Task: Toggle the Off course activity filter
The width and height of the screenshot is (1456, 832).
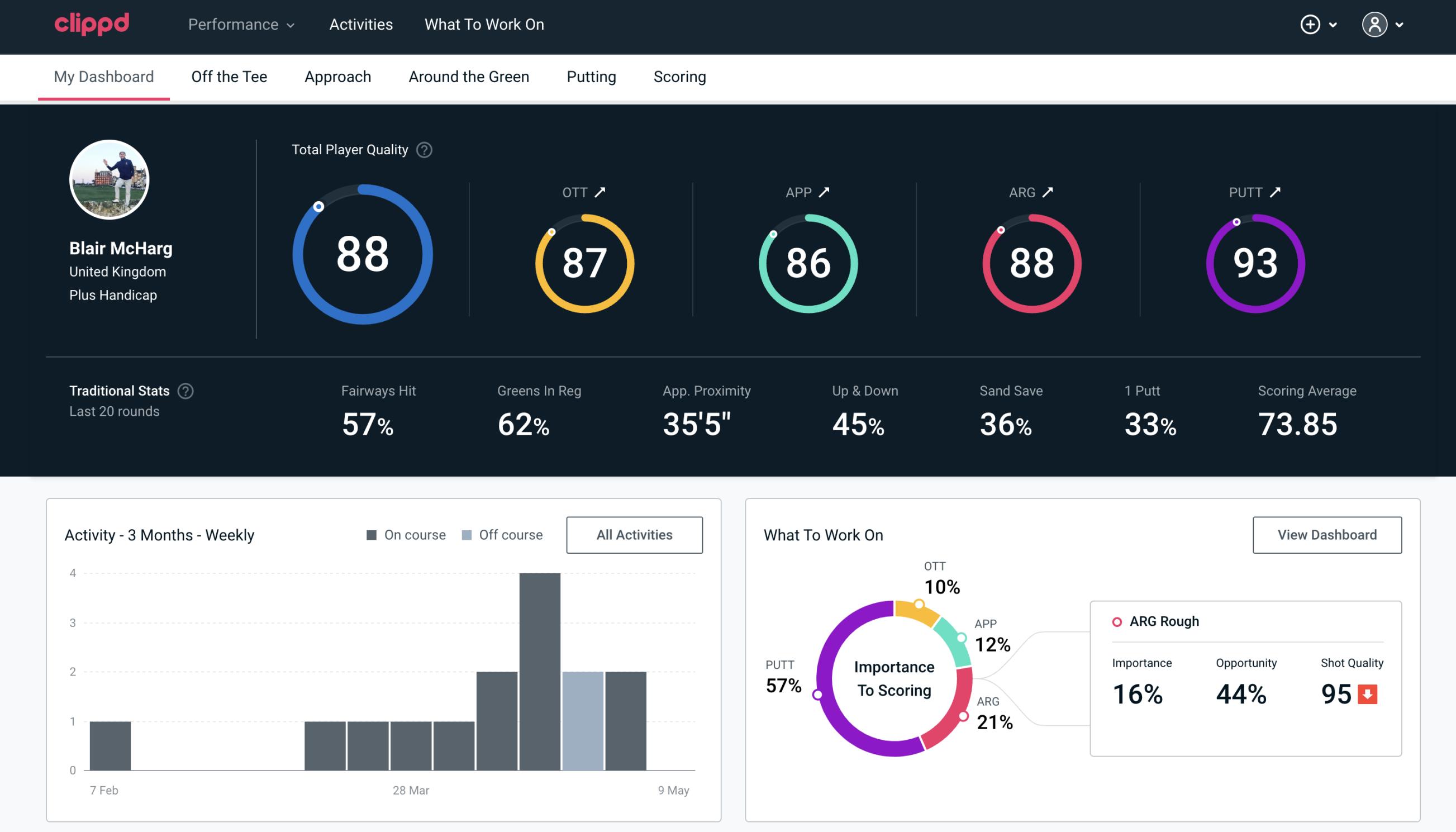Action: [500, 535]
